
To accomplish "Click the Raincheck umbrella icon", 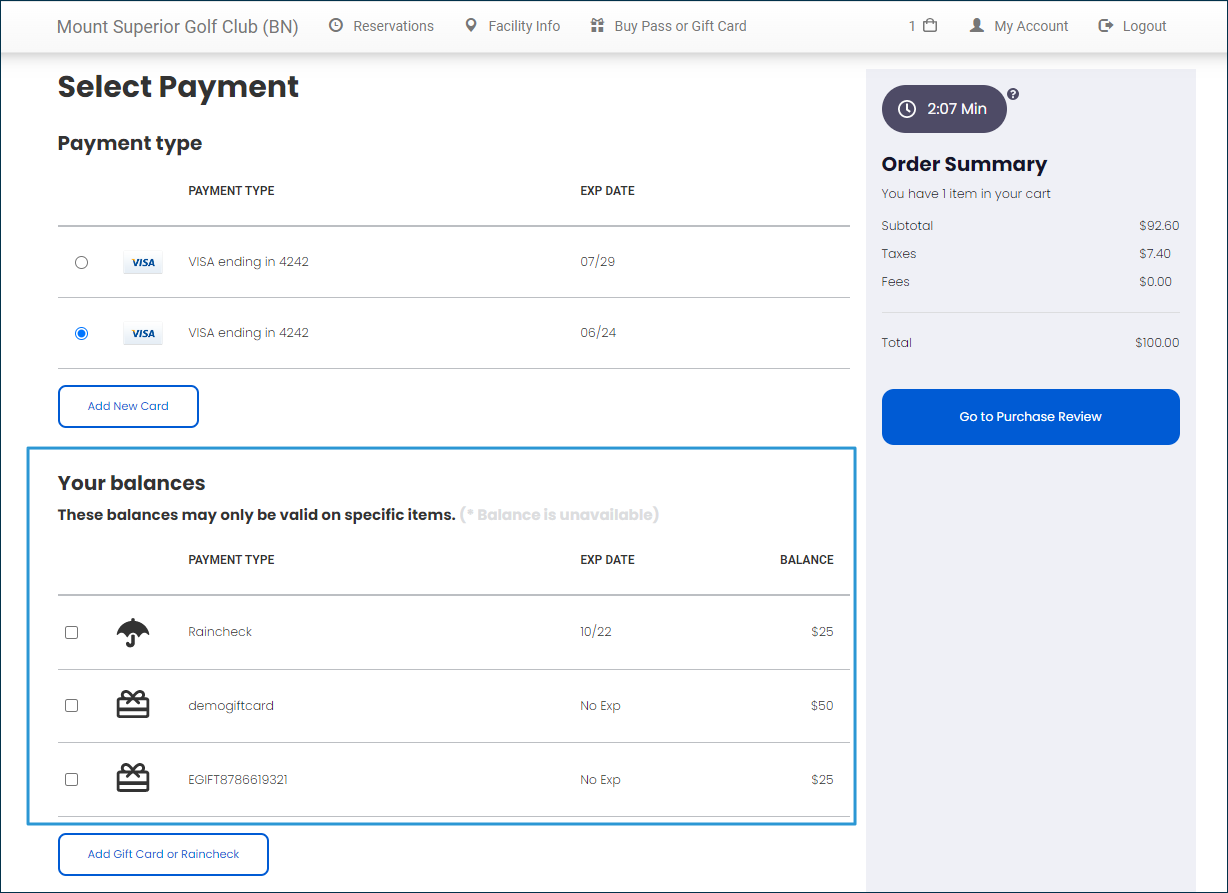I will click(x=133, y=632).
